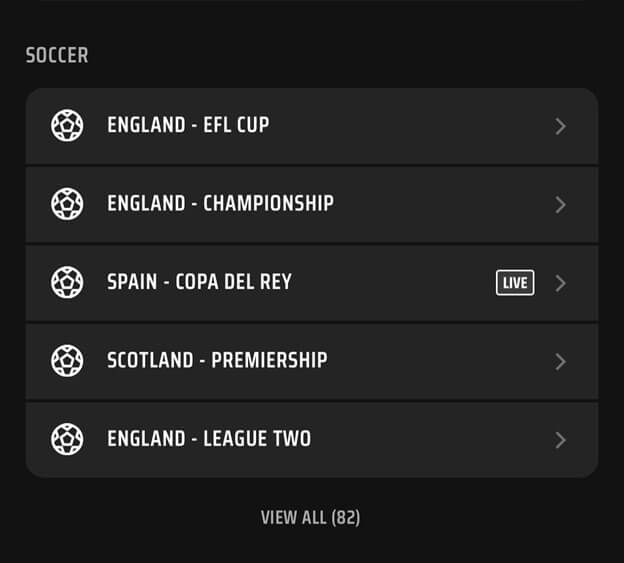This screenshot has width=624, height=563.
Task: Select the ENGLAND - LEAGUE TWO label
Action: 209,438
